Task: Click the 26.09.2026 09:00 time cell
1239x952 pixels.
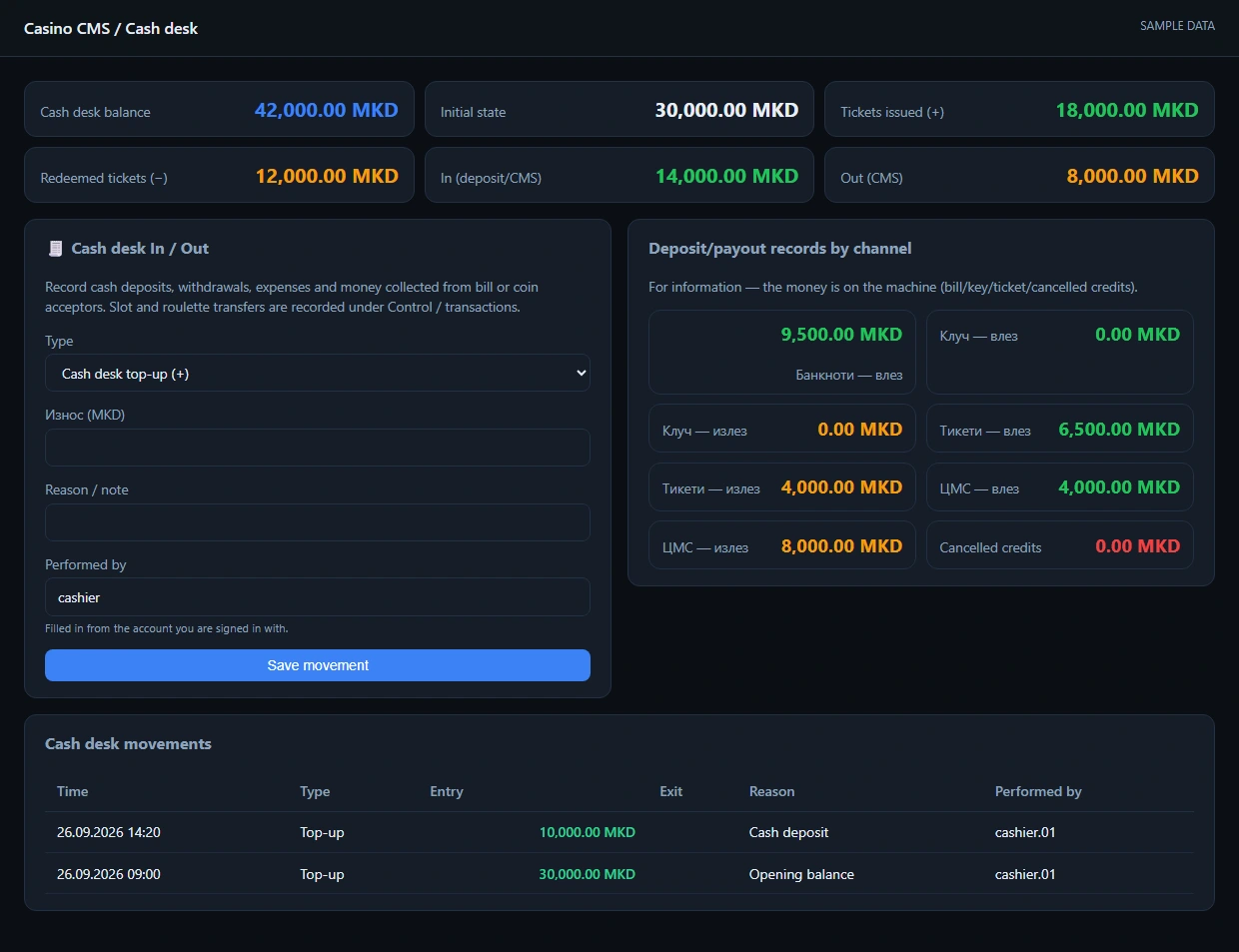Action: click(109, 874)
